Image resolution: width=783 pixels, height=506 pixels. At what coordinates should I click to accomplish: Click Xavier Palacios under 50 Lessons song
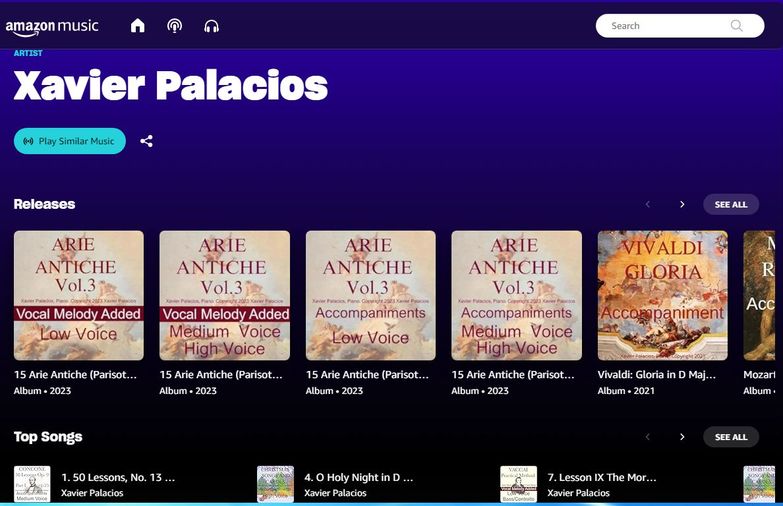click(x=92, y=493)
